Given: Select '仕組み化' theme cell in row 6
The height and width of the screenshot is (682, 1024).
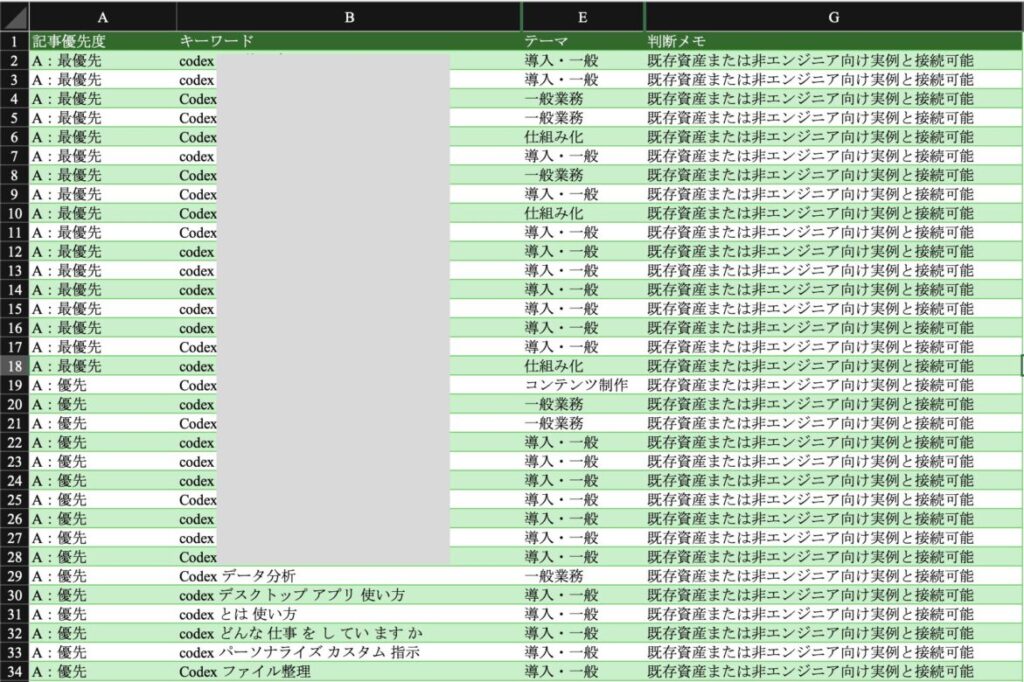Looking at the screenshot, I should [x=583, y=137].
